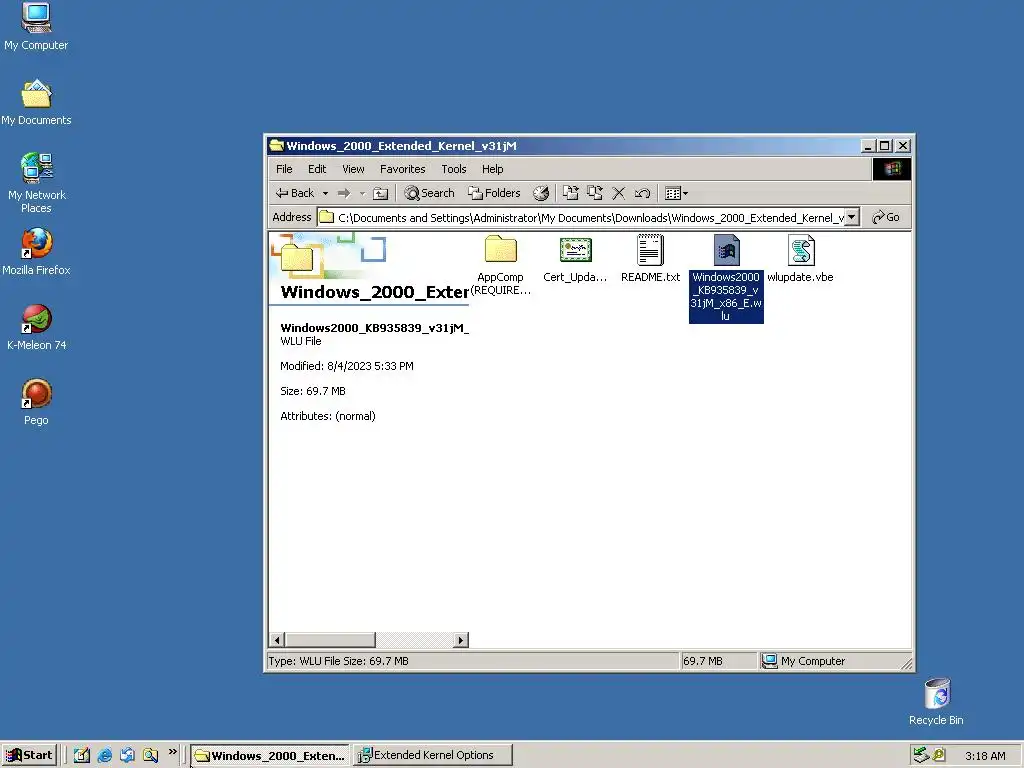Viewport: 1024px width, 768px height.
Task: Click the Back button
Action: (x=295, y=193)
